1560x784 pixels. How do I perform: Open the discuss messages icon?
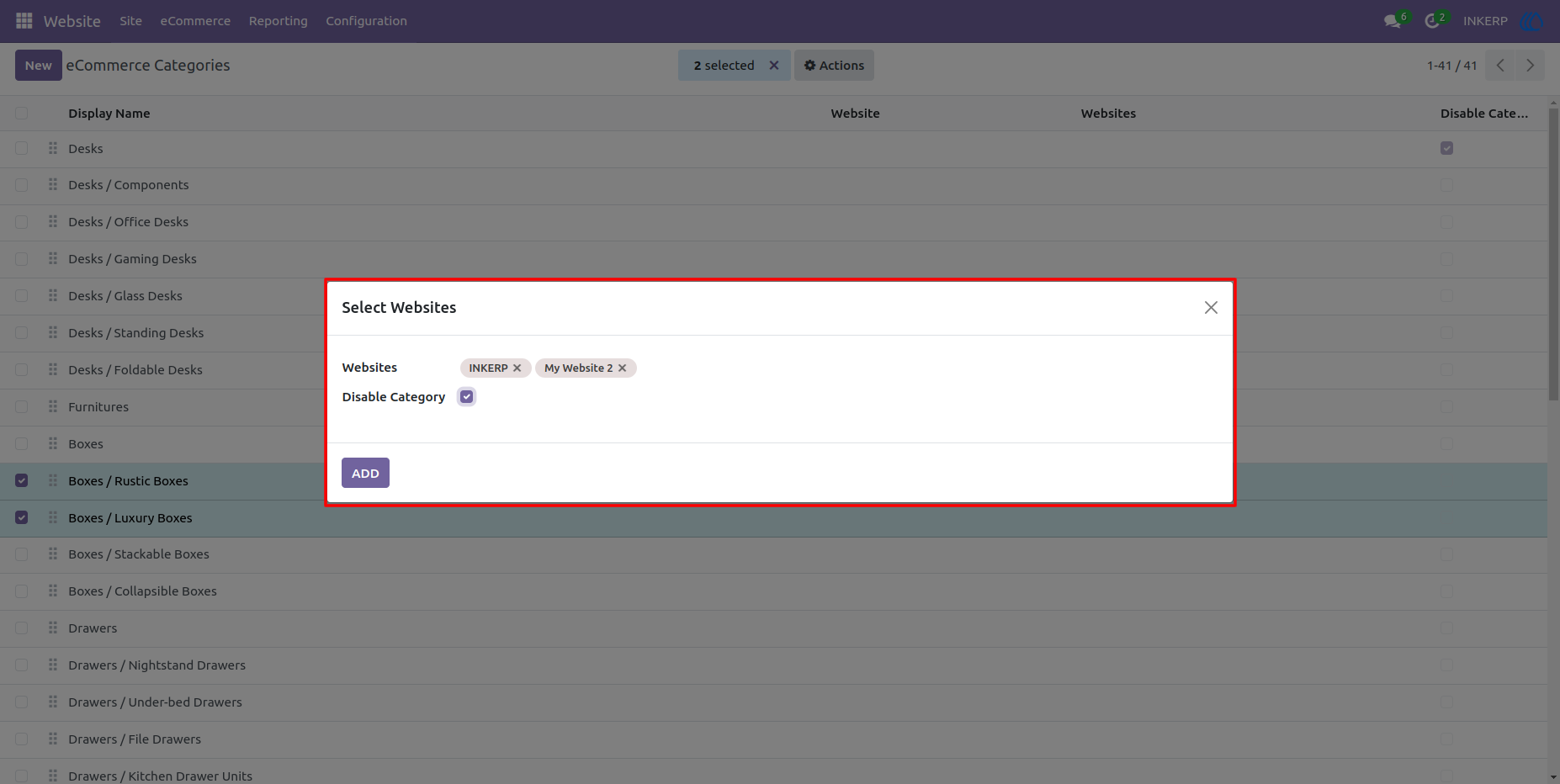coord(1393,21)
